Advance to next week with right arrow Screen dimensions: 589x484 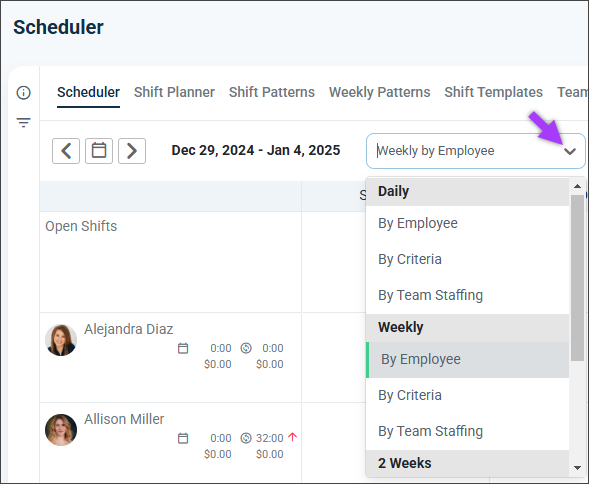132,151
